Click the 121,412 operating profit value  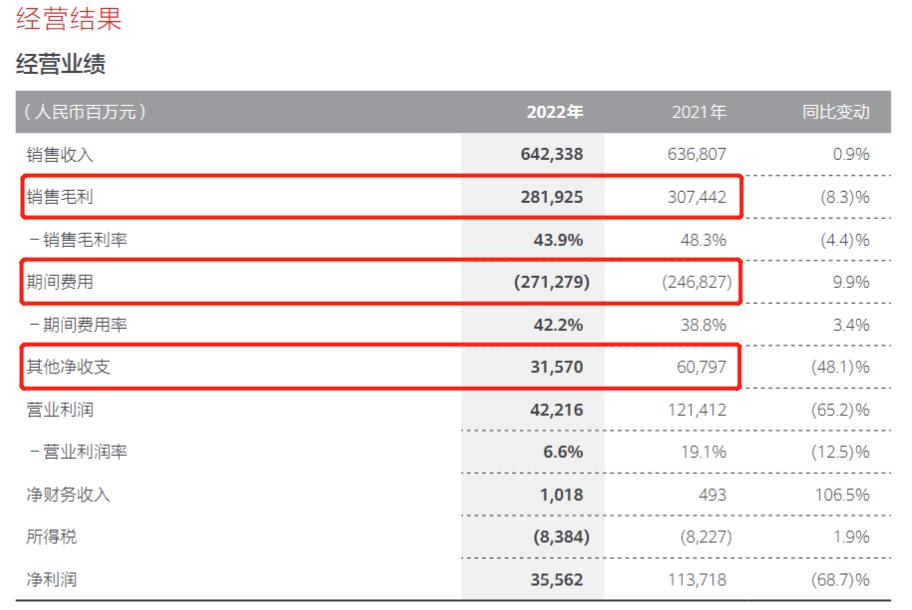(x=695, y=410)
